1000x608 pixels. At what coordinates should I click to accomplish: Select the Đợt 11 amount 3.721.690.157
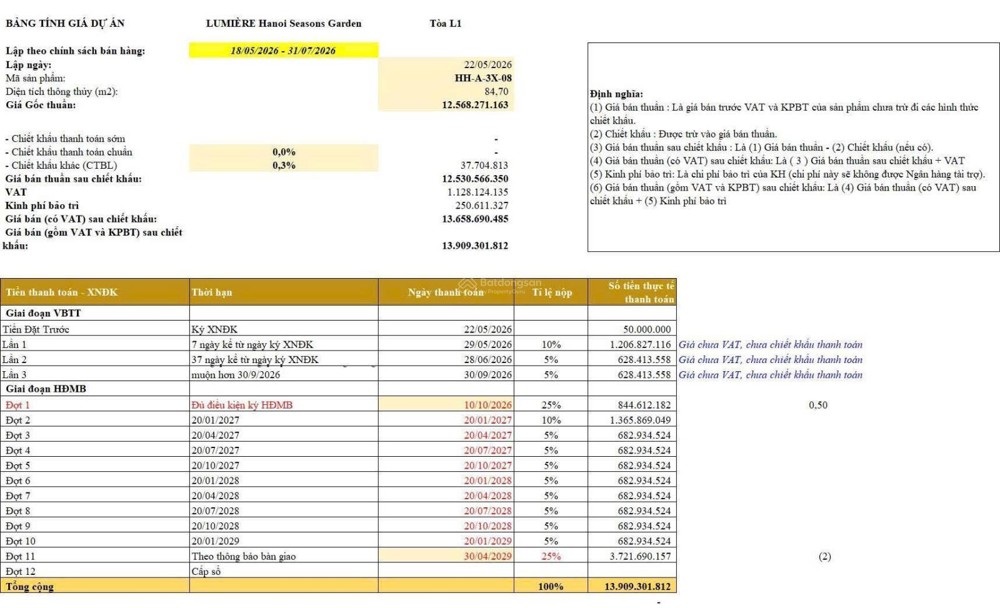(640, 556)
